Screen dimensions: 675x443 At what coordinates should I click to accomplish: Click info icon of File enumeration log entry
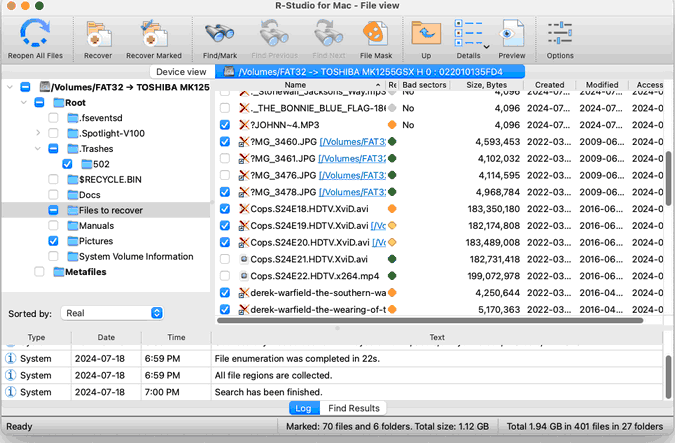point(10,358)
